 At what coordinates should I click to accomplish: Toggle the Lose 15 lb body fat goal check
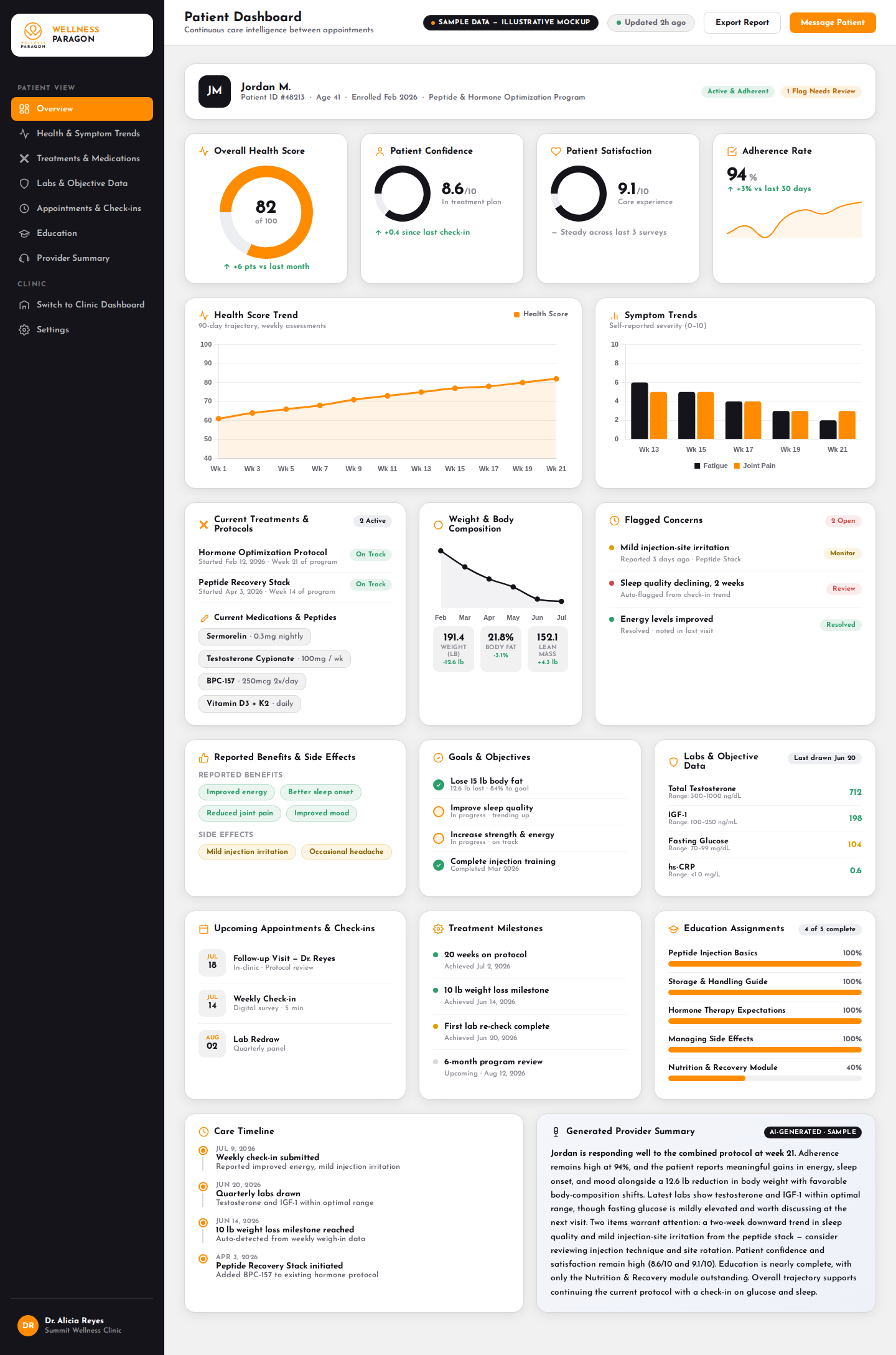point(439,785)
